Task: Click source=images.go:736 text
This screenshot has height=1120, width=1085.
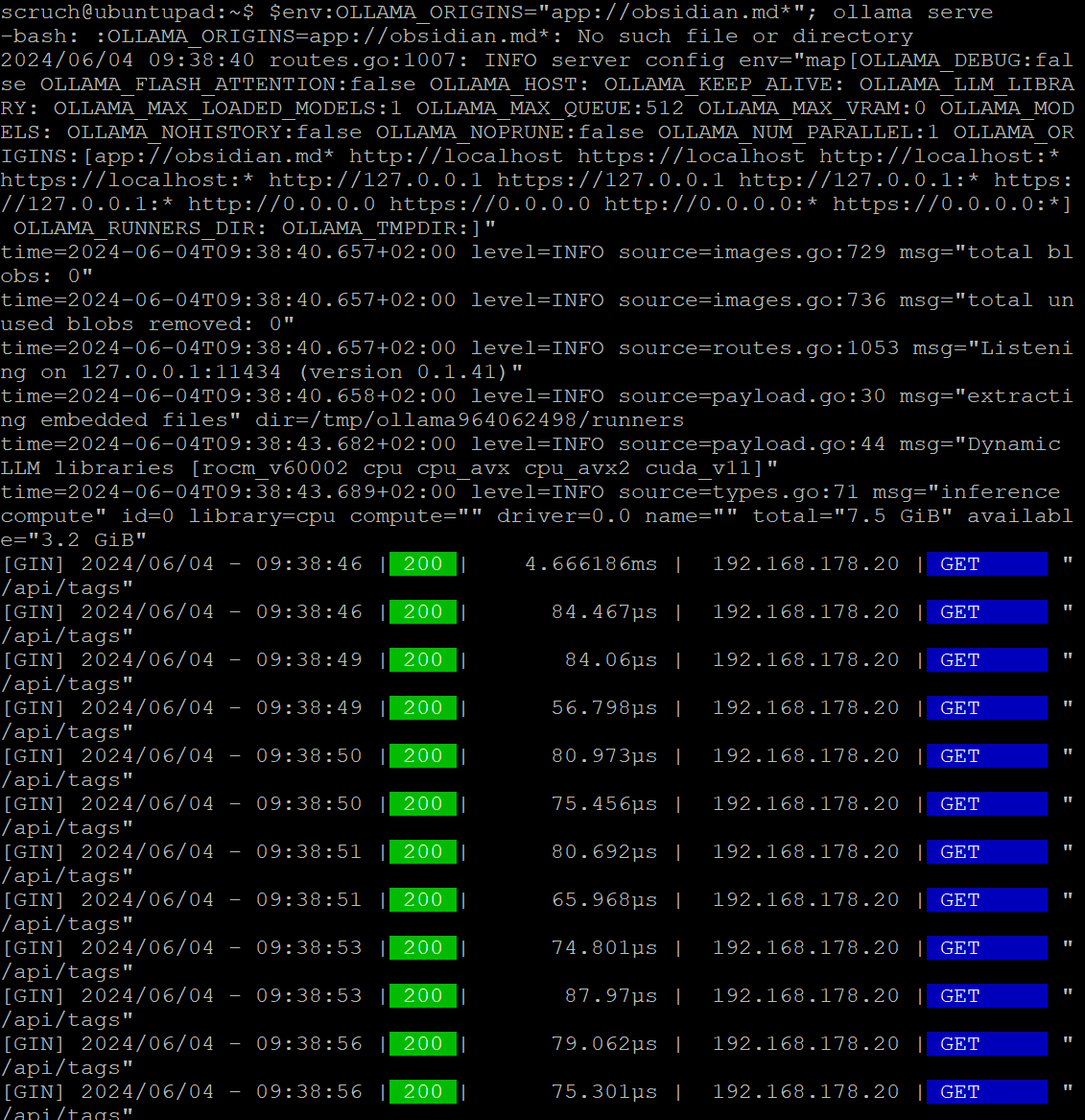Action: (752, 300)
